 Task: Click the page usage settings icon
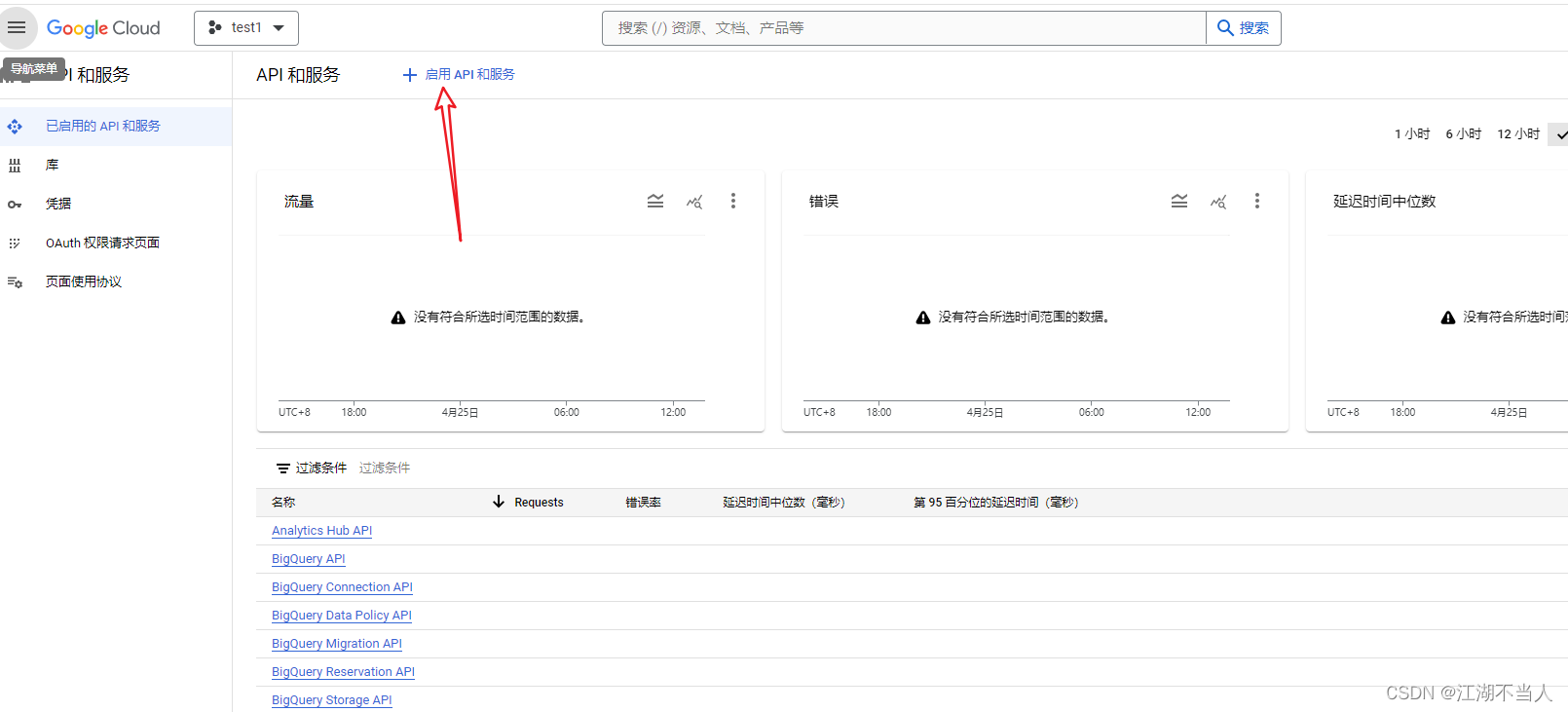[15, 282]
